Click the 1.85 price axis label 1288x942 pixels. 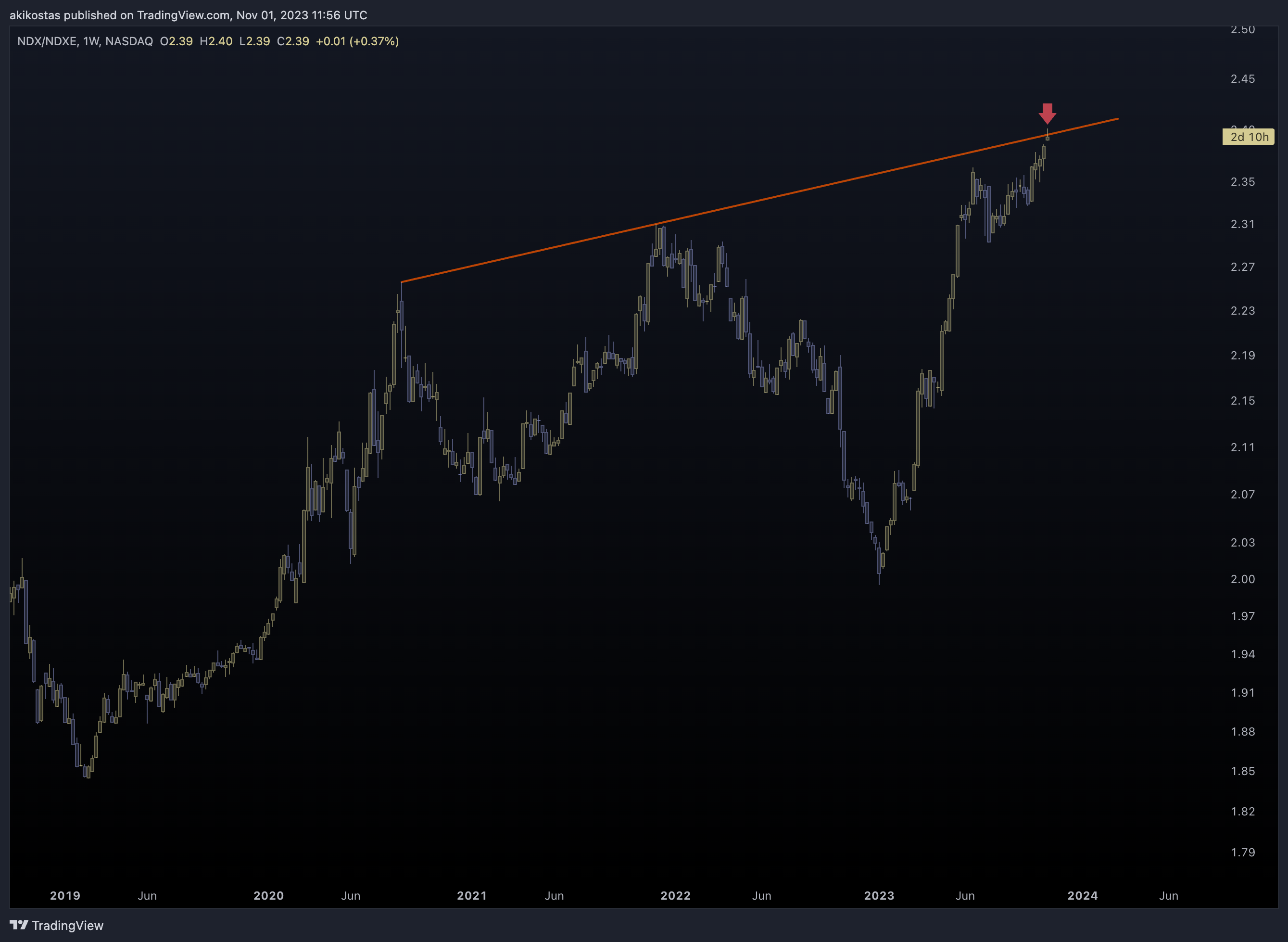(1242, 771)
